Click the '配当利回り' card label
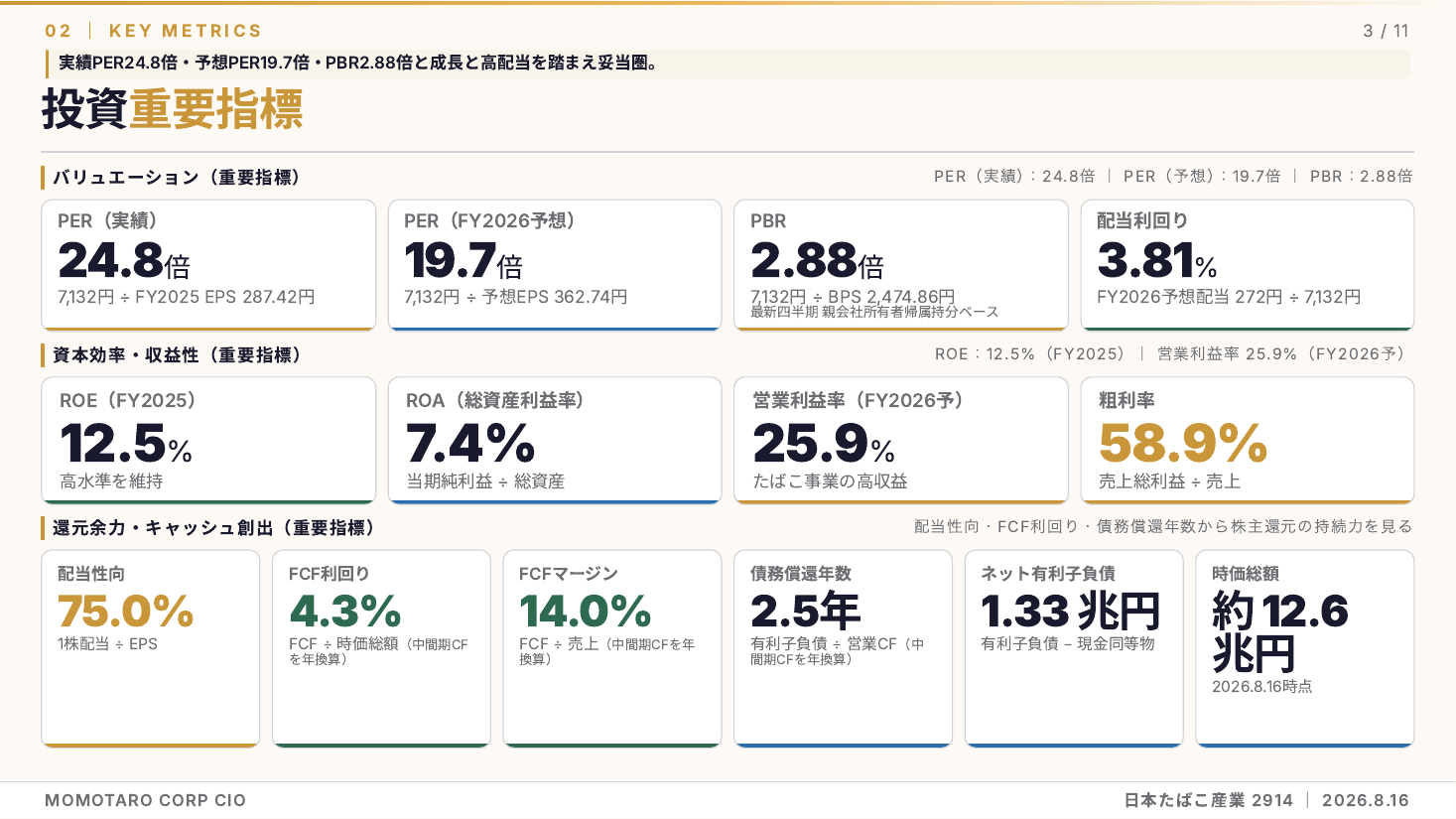 (x=1142, y=220)
